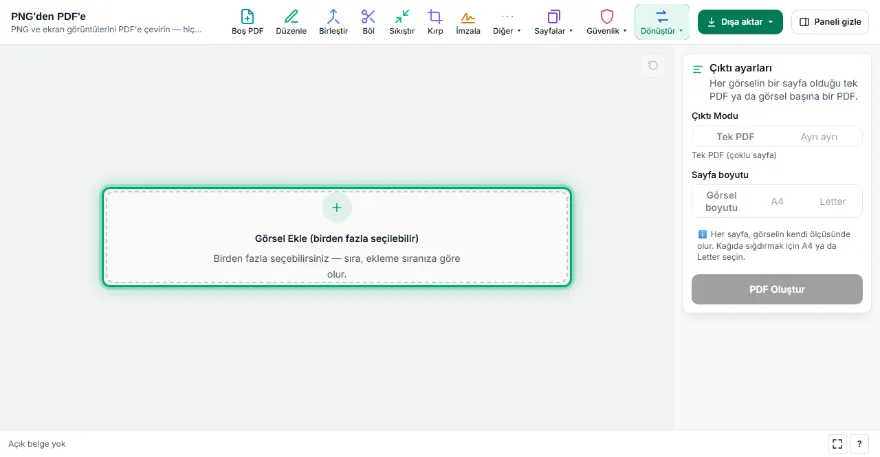Image resolution: width=880 pixels, height=457 pixels.
Task: Expand the Diğer menu
Action: point(507,22)
